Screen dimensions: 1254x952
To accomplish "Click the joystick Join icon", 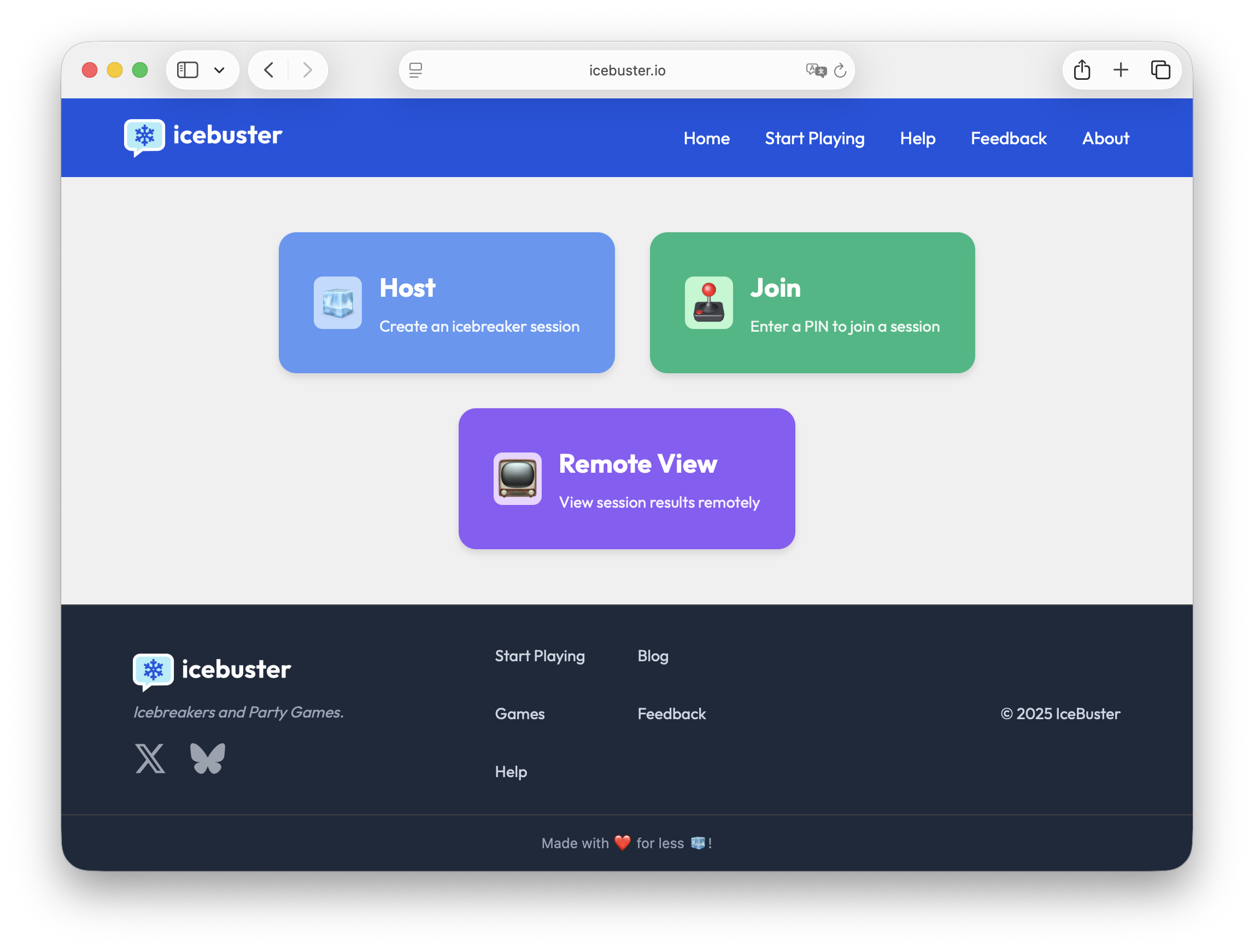I will pos(708,303).
